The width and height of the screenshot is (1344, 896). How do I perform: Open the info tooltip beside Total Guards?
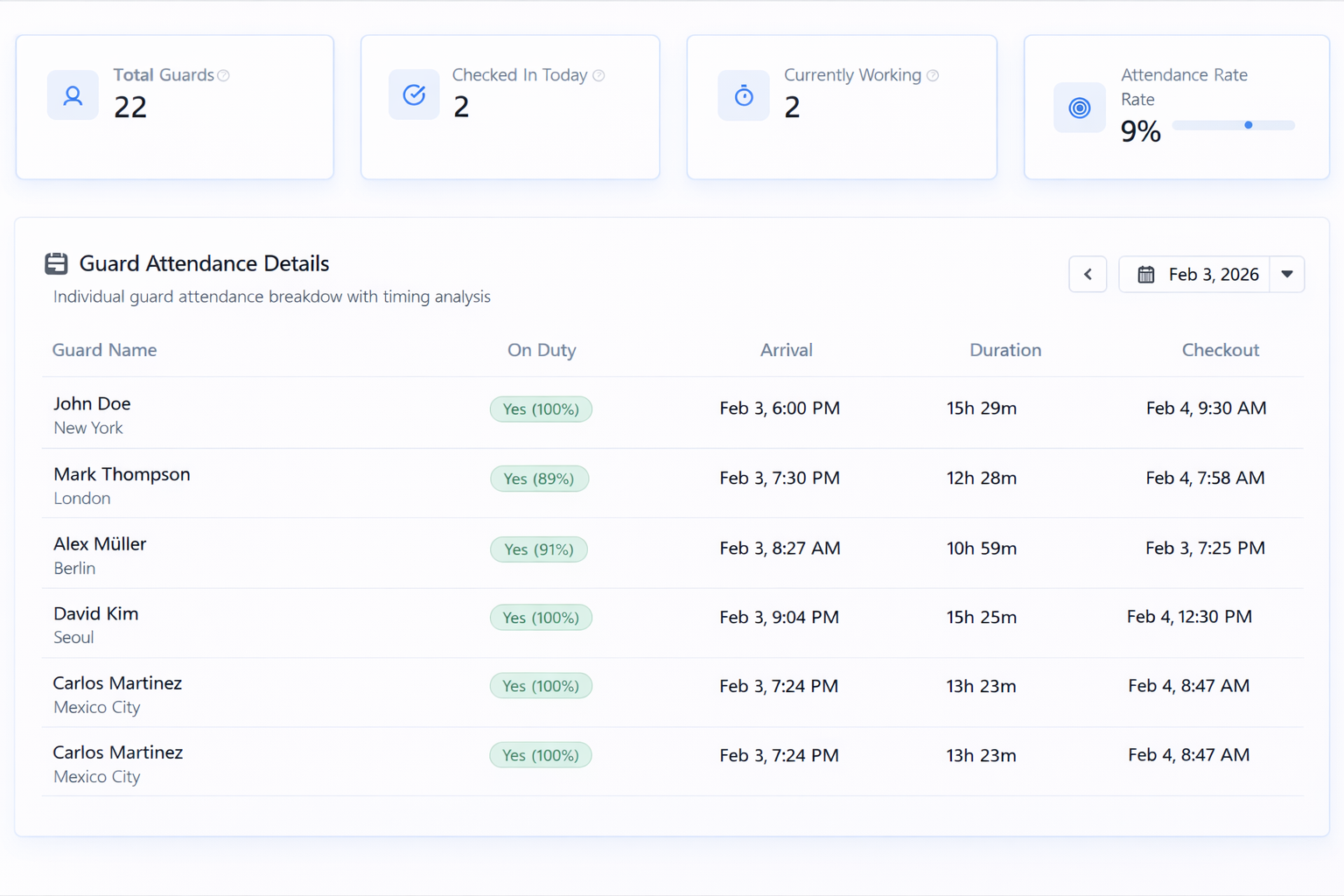[224, 76]
